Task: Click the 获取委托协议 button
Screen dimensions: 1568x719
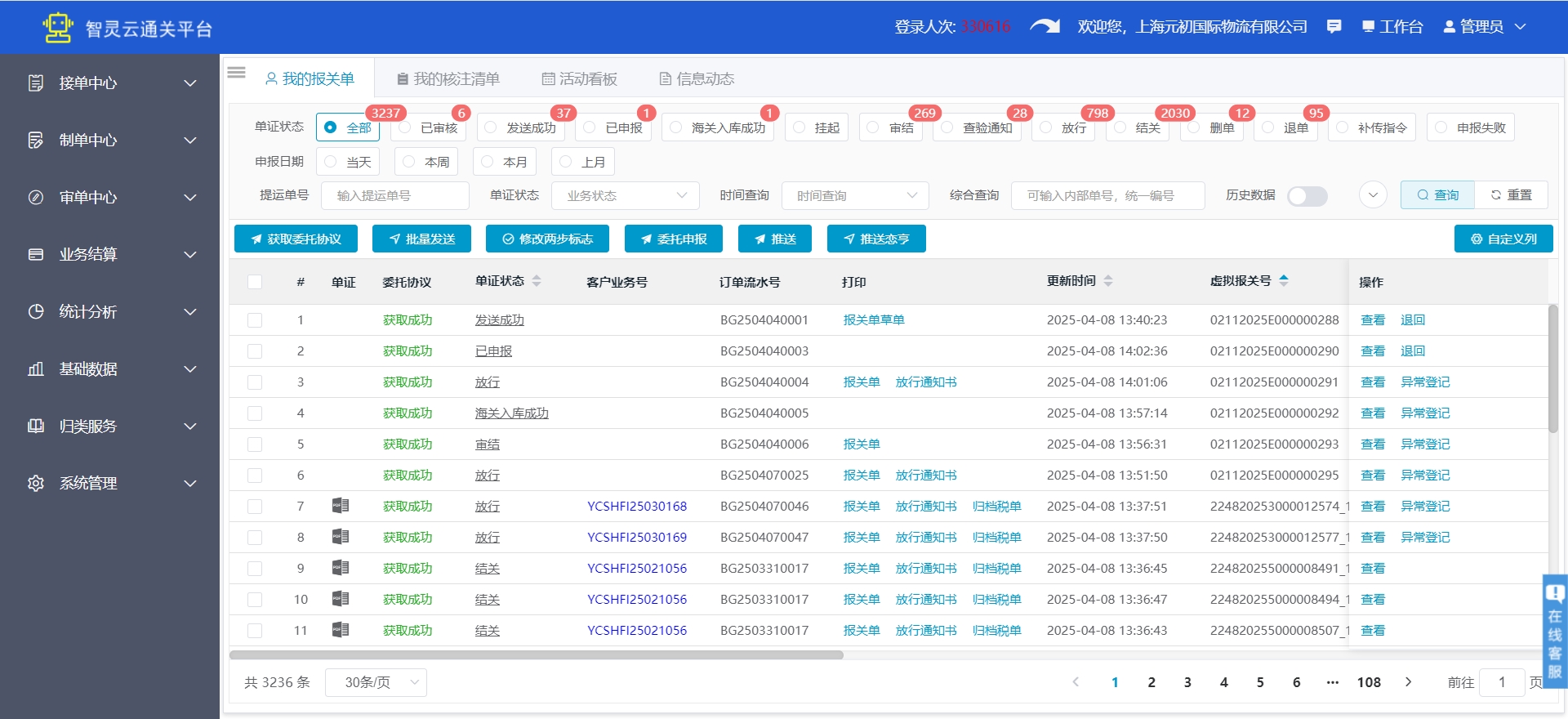Action: tap(296, 239)
